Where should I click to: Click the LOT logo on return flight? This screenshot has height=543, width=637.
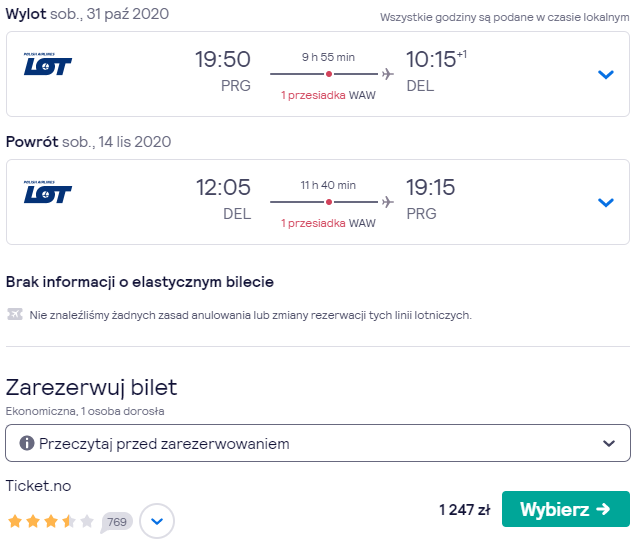pyautogui.click(x=48, y=192)
